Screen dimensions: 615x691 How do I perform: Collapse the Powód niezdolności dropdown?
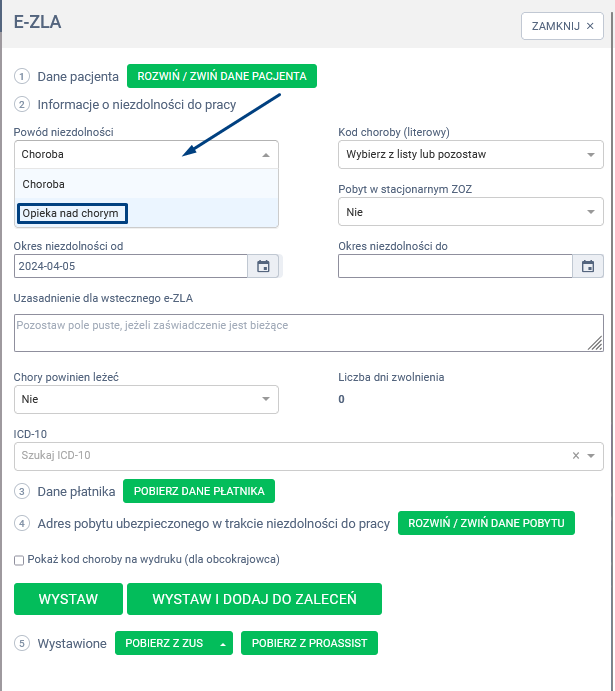coord(265,155)
